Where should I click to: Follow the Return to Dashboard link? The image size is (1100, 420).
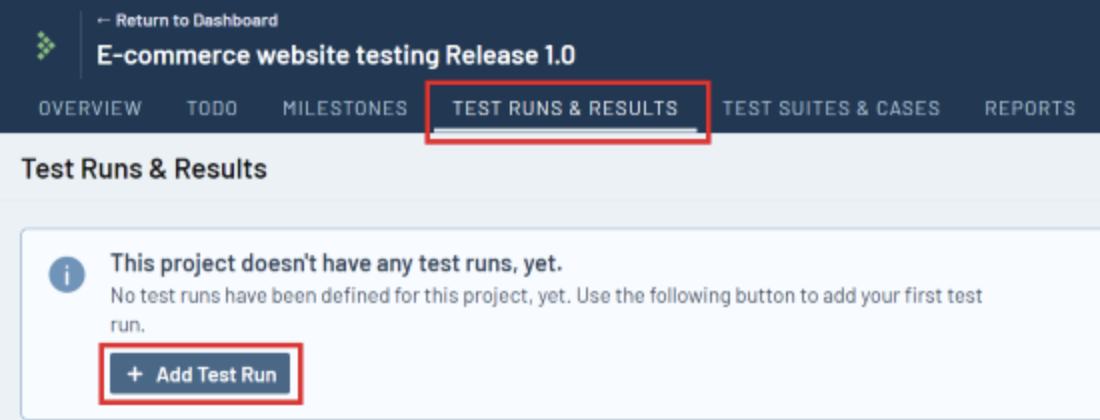tap(188, 20)
